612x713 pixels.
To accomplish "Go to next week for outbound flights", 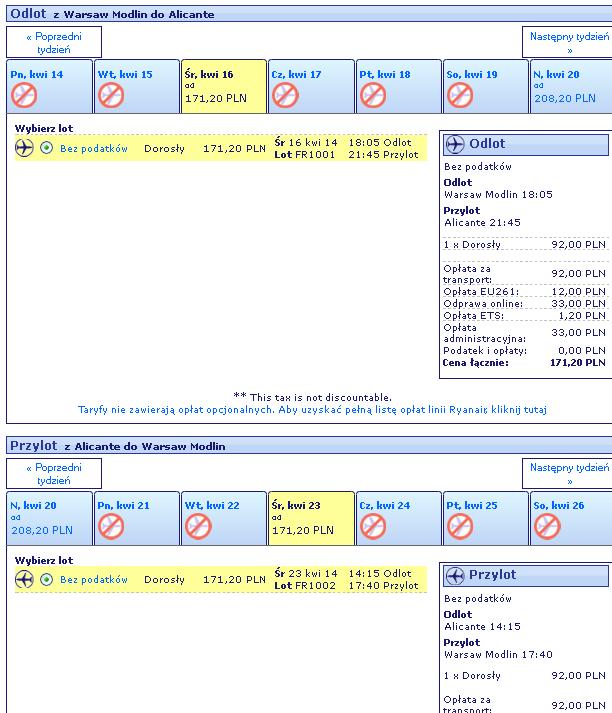I will click(569, 42).
